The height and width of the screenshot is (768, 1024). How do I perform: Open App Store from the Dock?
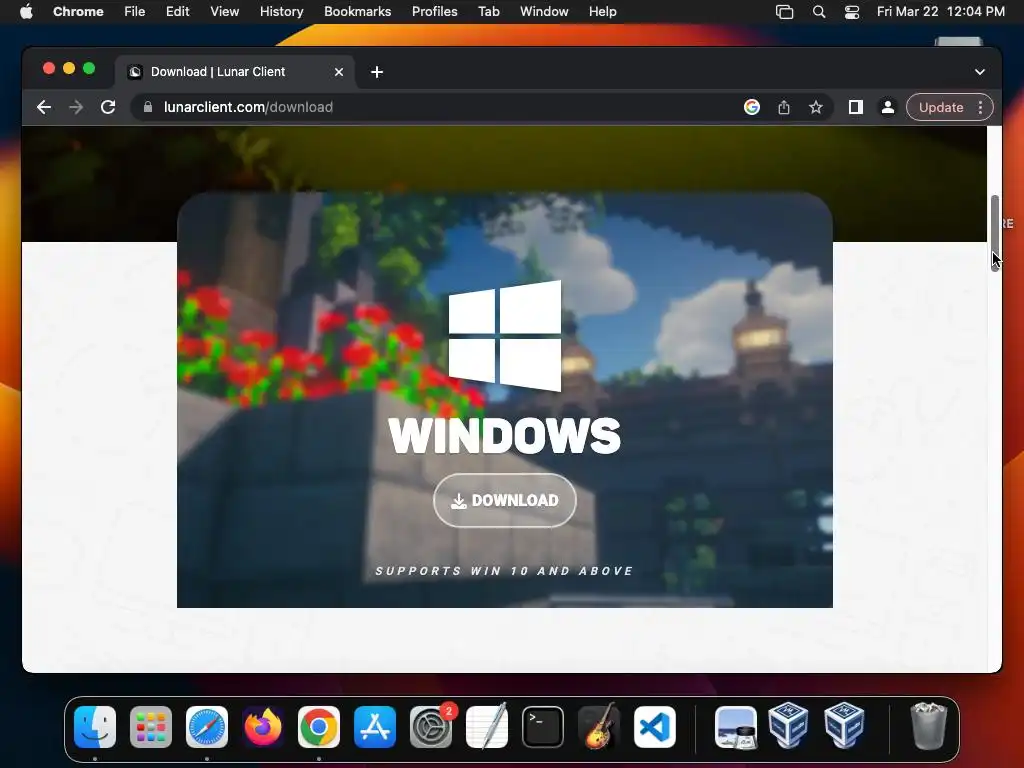click(375, 727)
